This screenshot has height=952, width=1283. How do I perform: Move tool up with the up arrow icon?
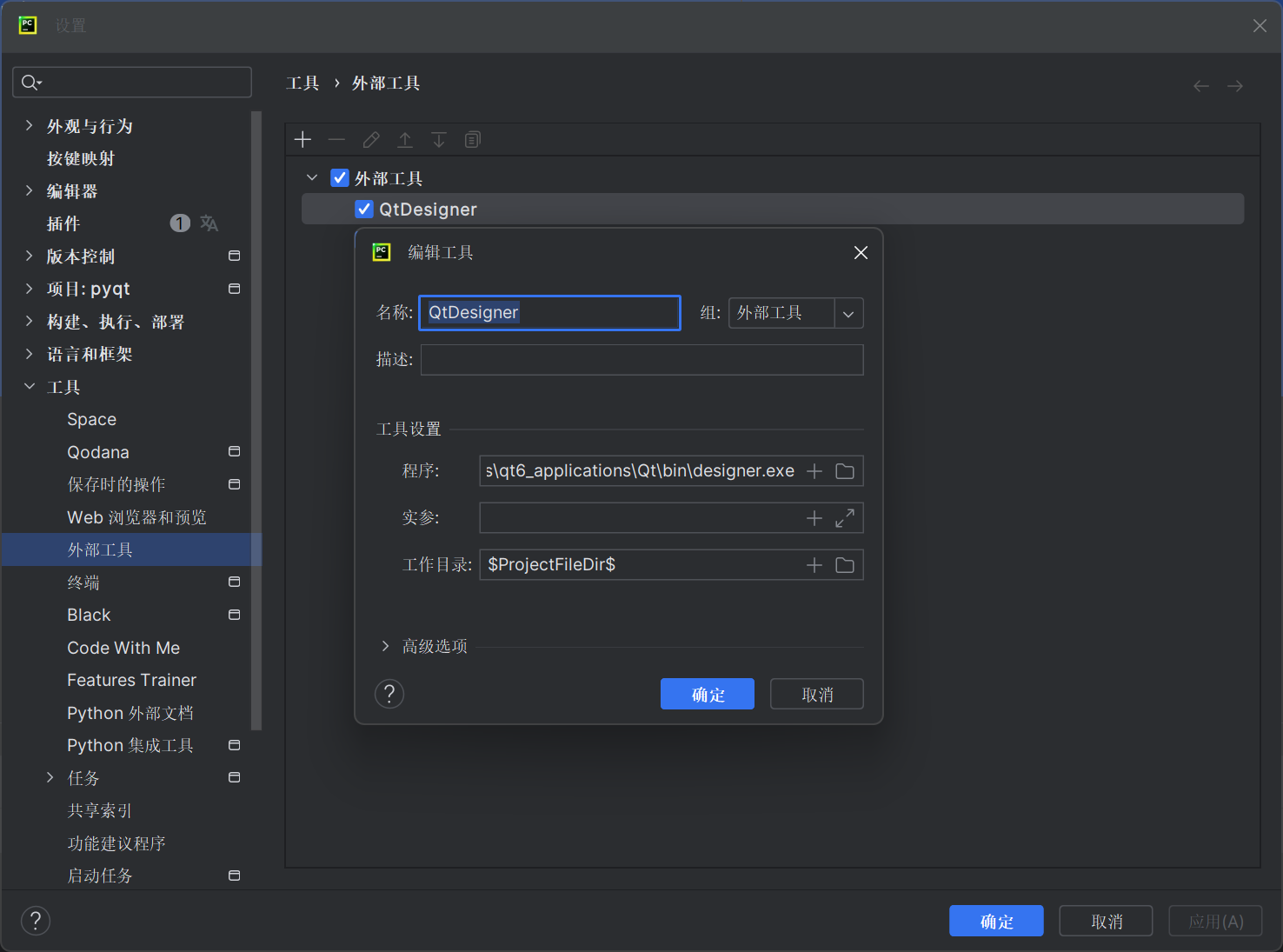pos(405,140)
